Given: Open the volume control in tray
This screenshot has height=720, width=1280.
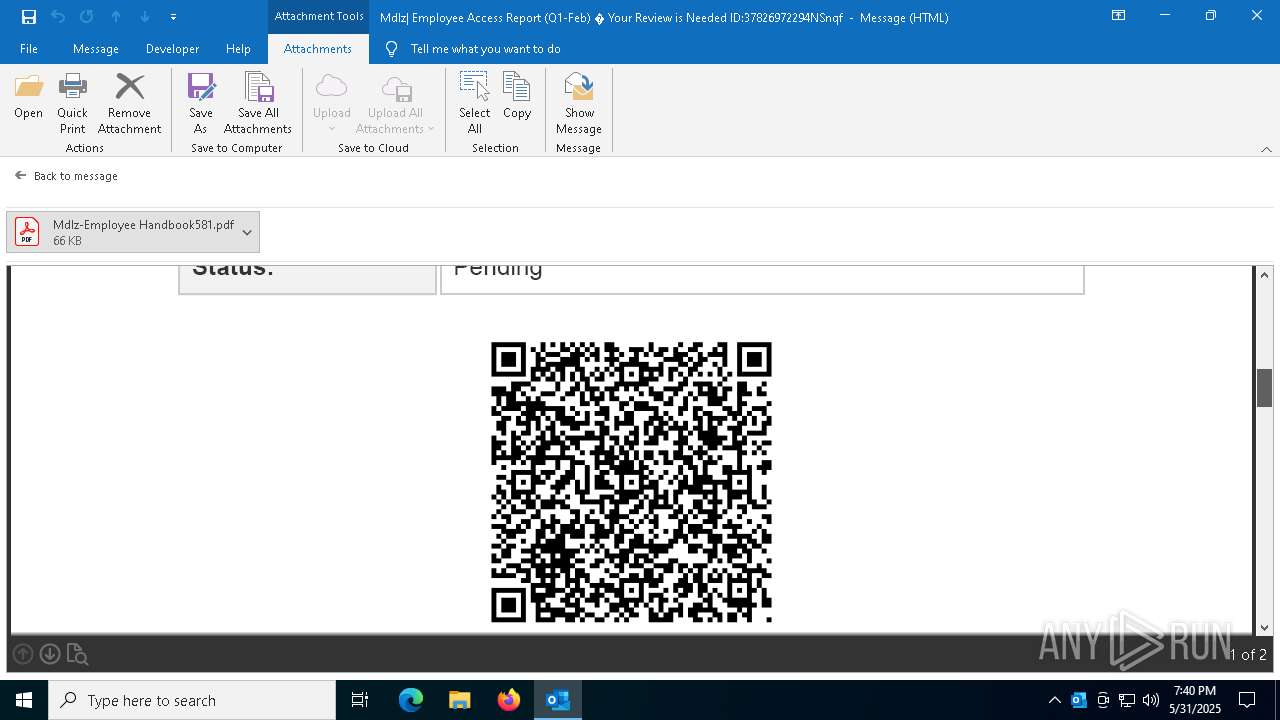Looking at the screenshot, I should pos(1151,700).
